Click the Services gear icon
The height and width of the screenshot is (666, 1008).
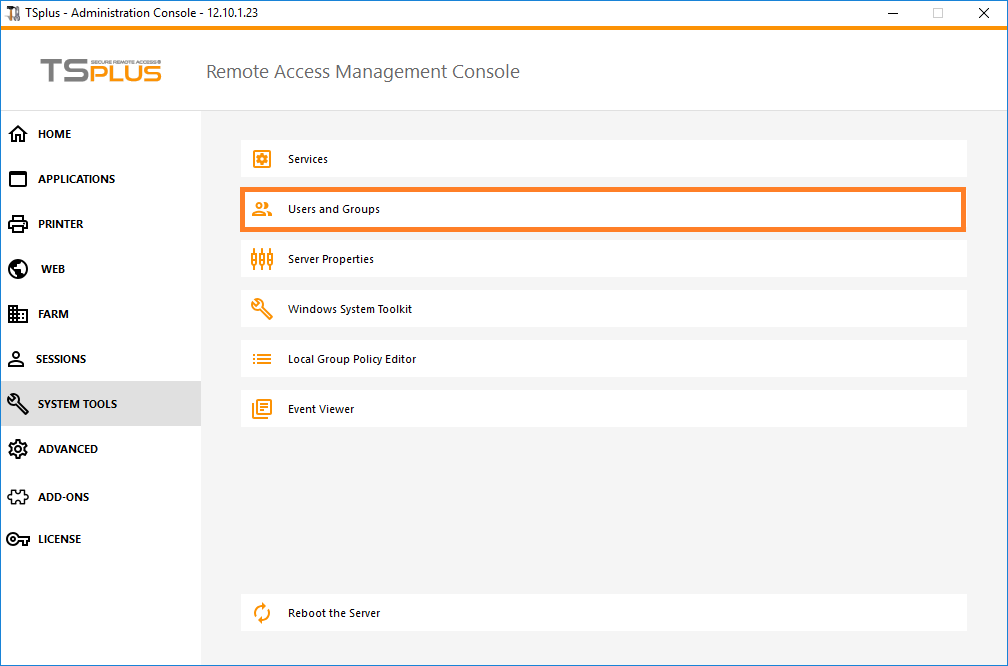pyautogui.click(x=262, y=159)
